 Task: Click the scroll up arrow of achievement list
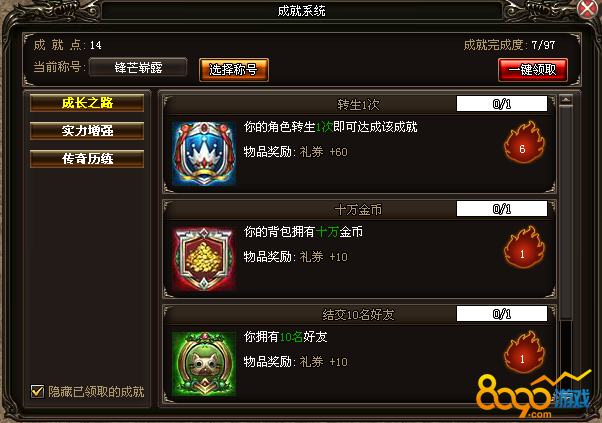[x=566, y=100]
